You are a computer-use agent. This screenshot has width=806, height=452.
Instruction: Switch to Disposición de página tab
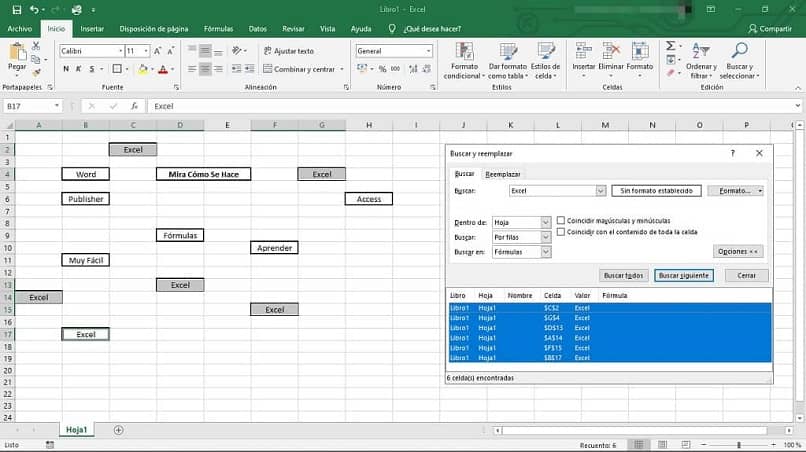[154, 29]
